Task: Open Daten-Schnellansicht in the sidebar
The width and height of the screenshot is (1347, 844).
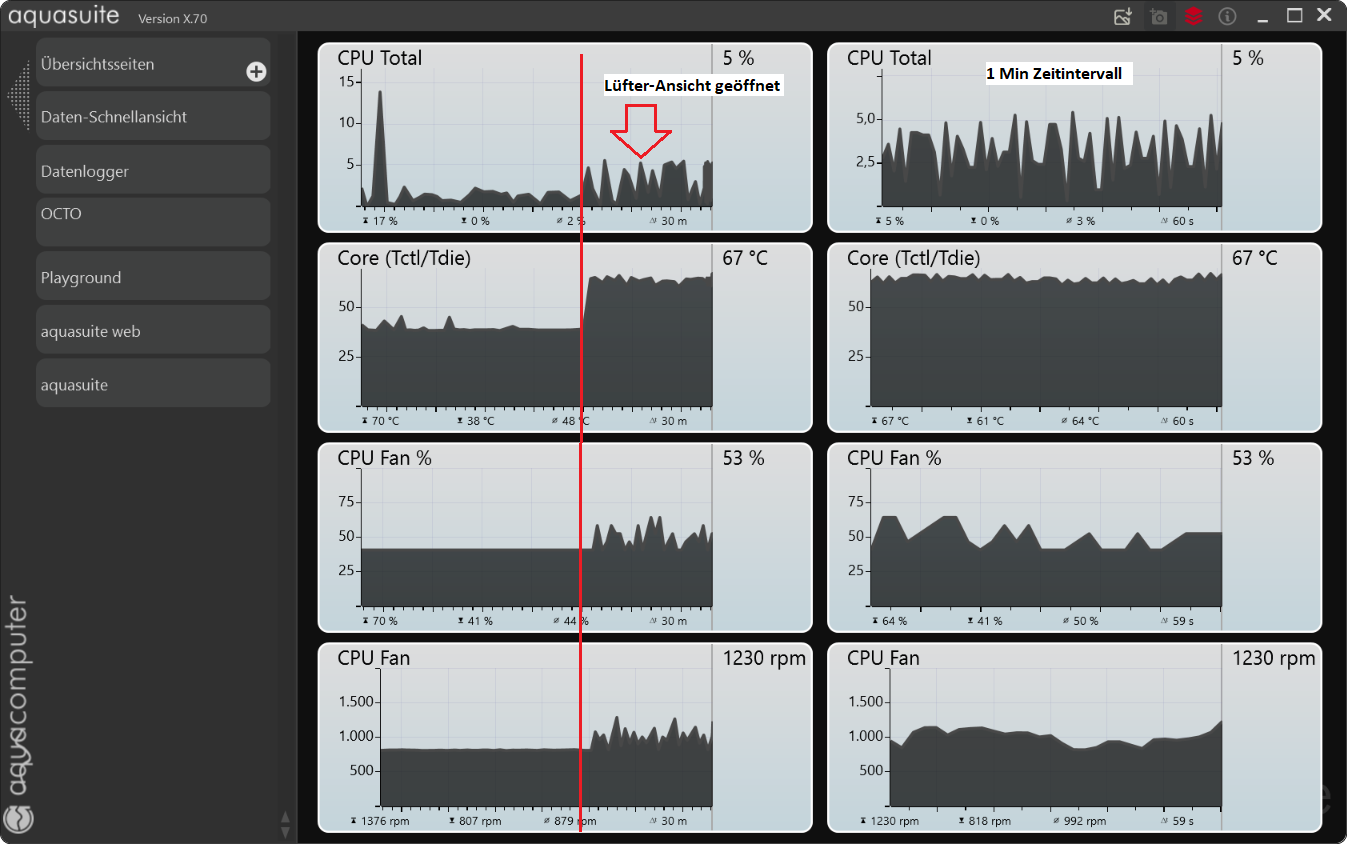Action: (153, 116)
